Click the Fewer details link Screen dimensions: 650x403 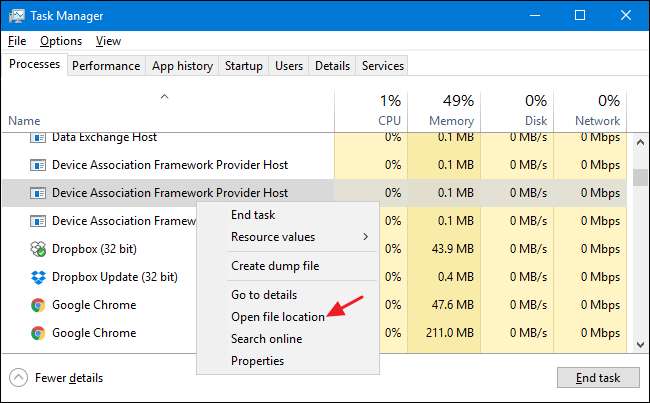(69, 378)
